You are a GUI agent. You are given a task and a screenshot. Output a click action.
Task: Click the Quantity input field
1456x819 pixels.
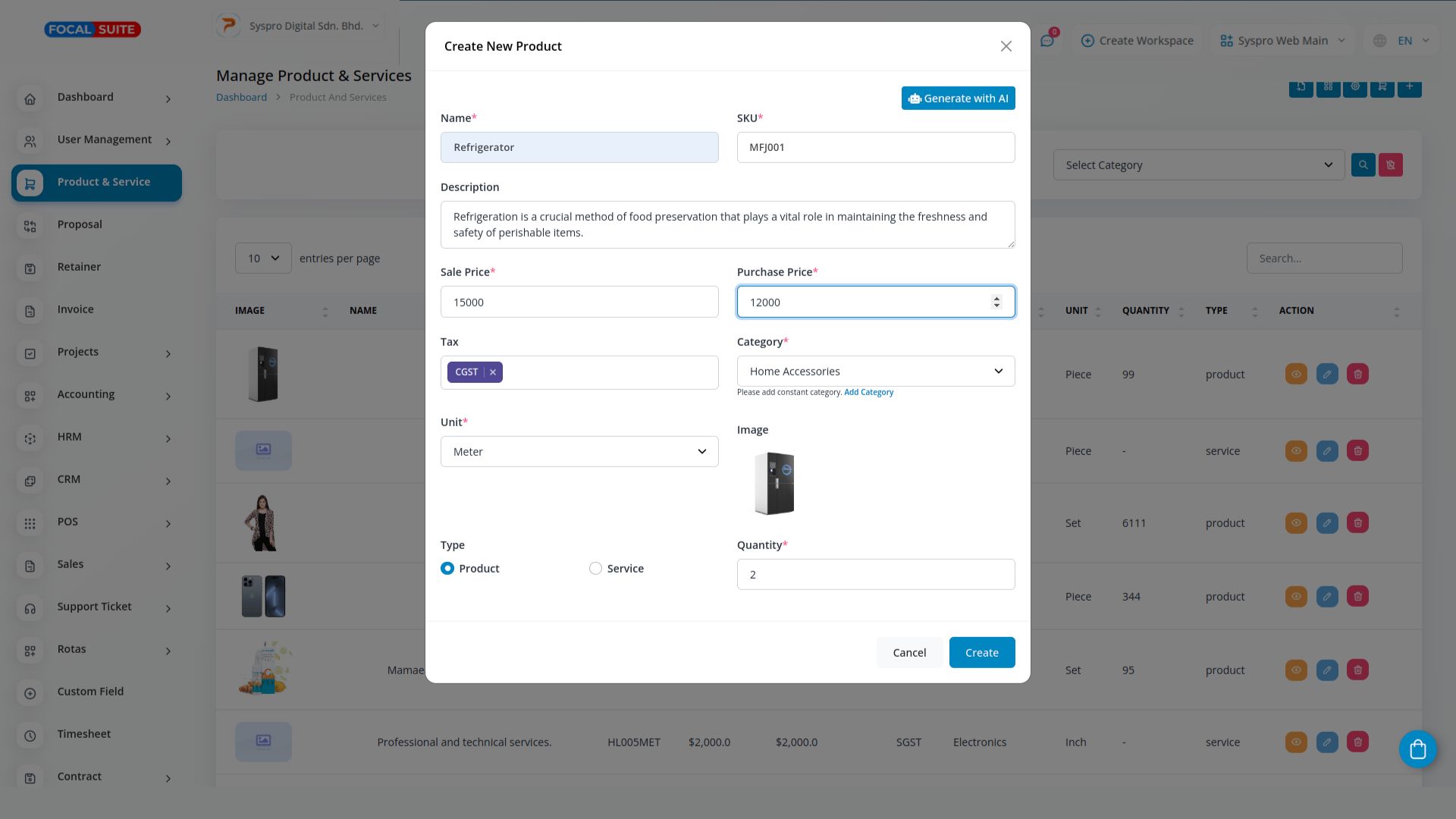click(875, 575)
